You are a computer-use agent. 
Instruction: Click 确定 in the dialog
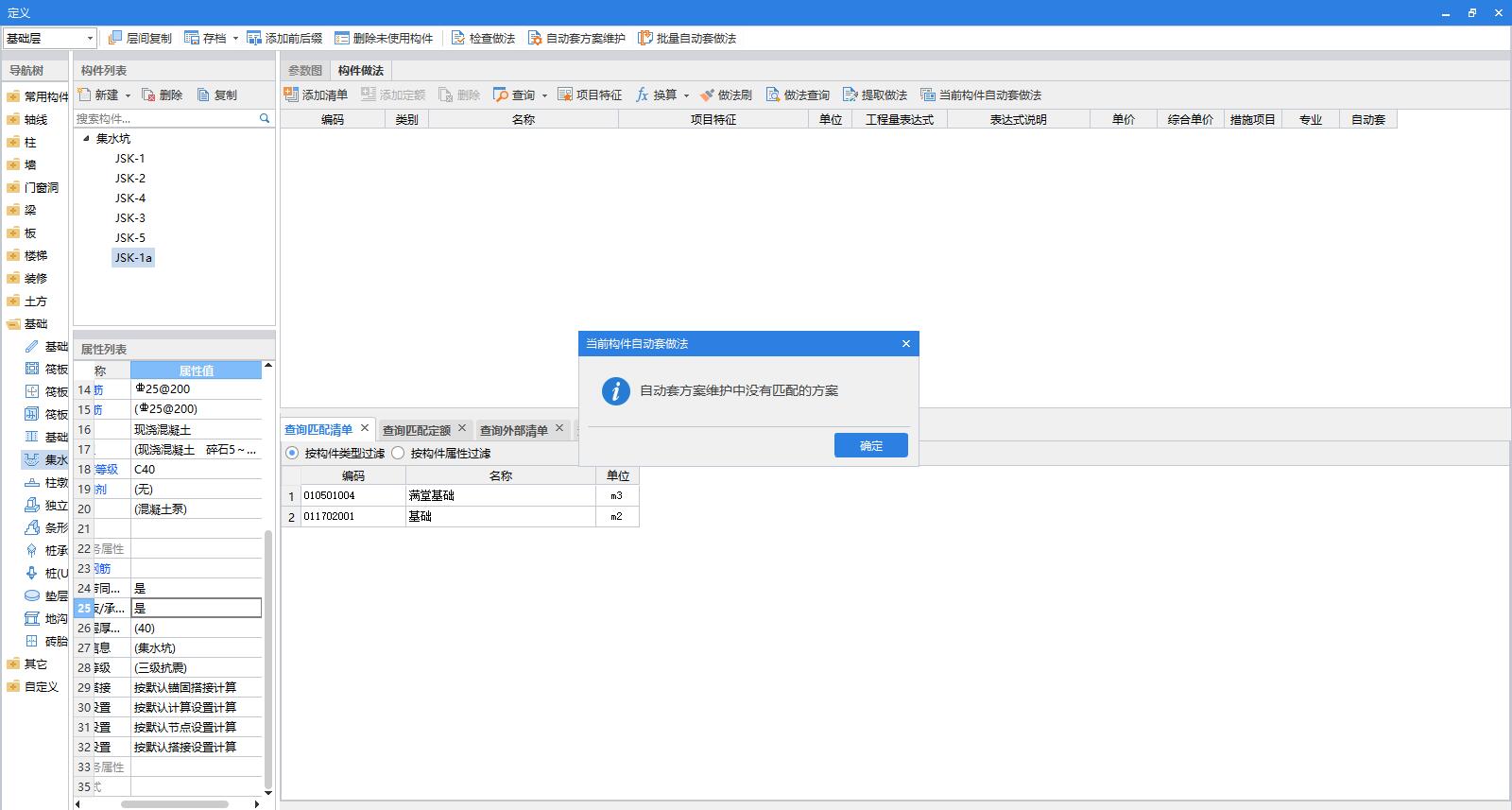pyautogui.click(x=871, y=445)
